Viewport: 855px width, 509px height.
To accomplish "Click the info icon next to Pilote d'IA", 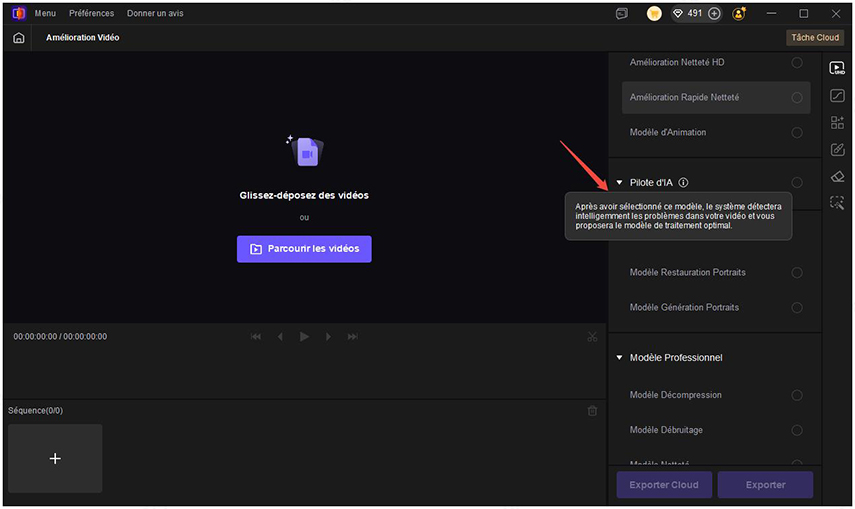I will click(683, 183).
